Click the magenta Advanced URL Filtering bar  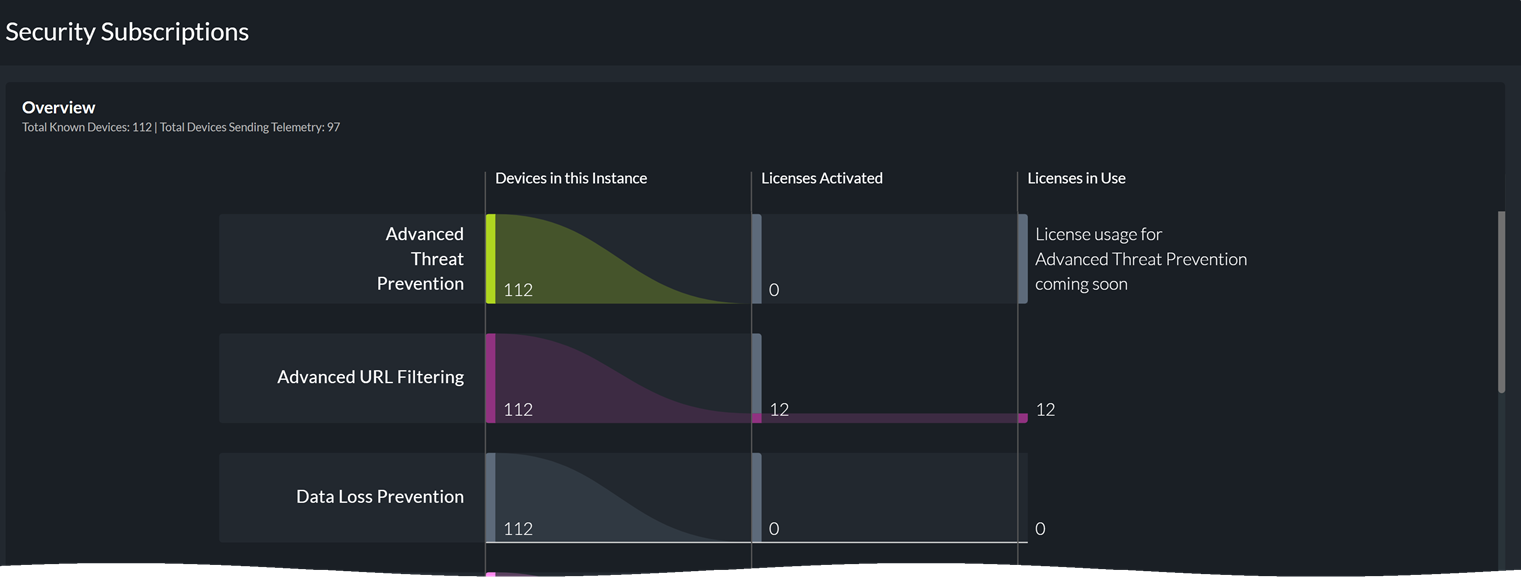[490, 378]
